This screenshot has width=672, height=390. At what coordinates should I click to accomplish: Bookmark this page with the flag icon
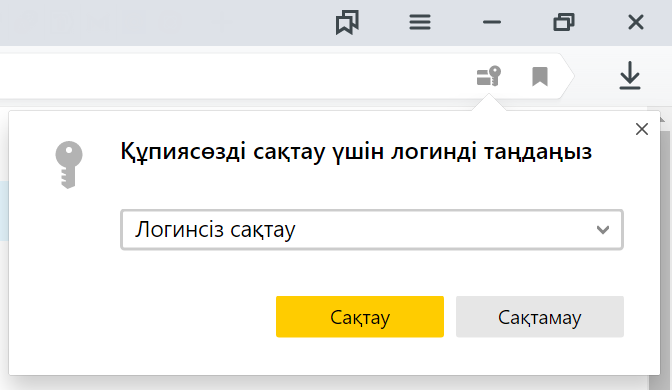(540, 76)
